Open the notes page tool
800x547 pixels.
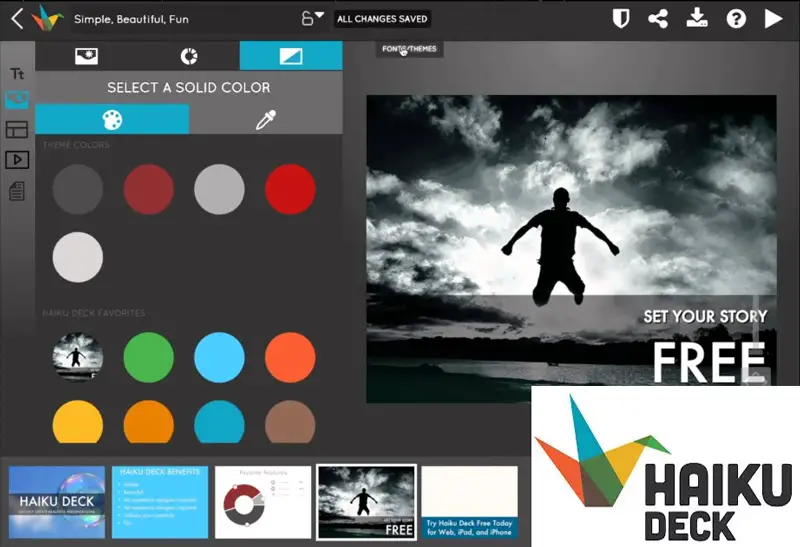click(17, 191)
